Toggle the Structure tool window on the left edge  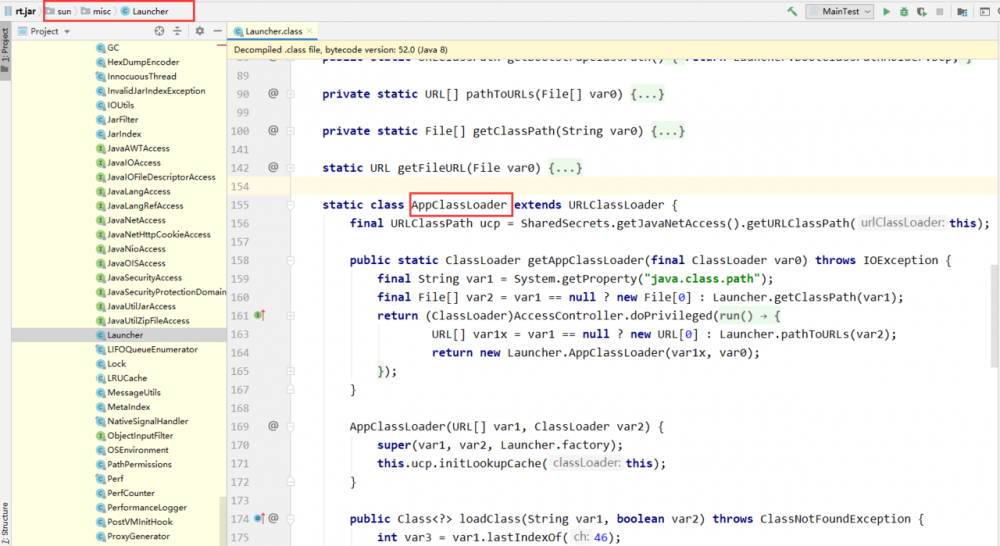(x=5, y=518)
